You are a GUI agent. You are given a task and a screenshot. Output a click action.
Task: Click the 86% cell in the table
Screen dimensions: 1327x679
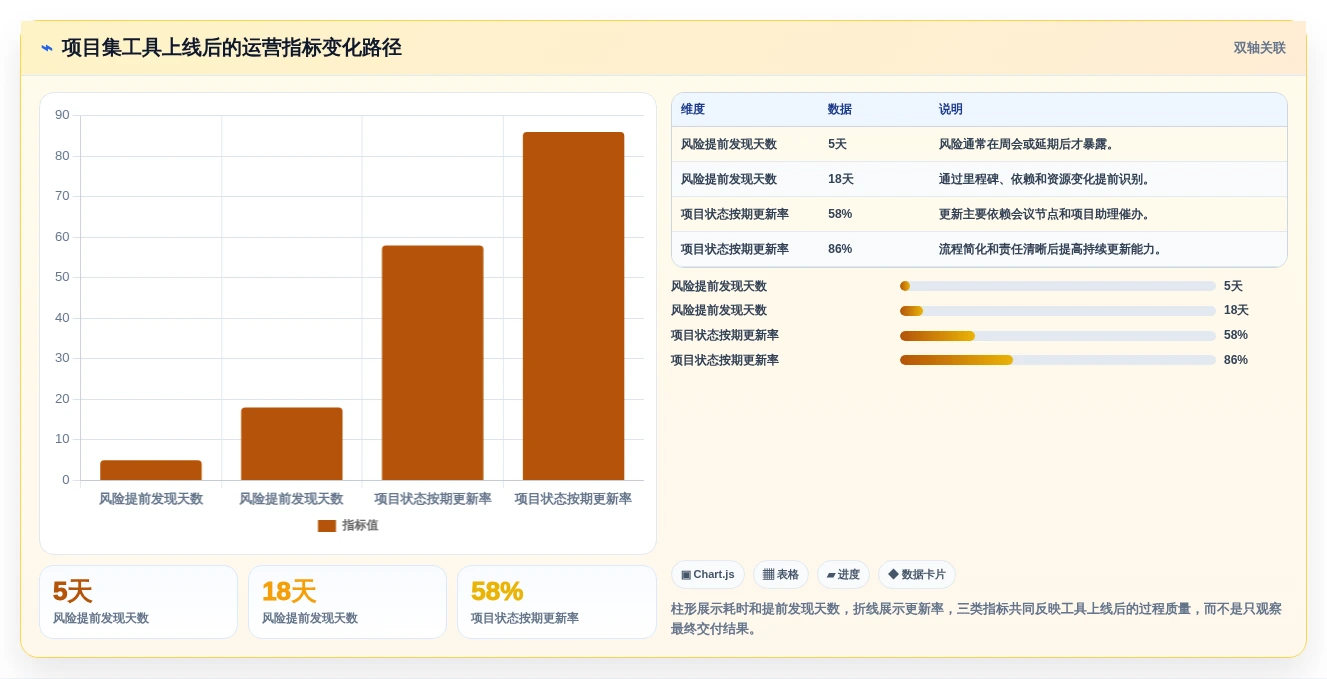(x=840, y=250)
